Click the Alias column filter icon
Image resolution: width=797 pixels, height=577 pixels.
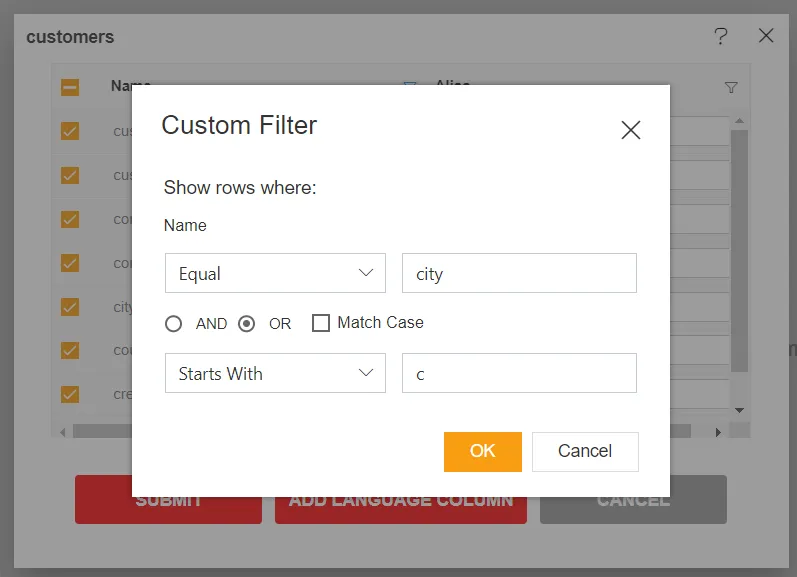click(x=731, y=88)
